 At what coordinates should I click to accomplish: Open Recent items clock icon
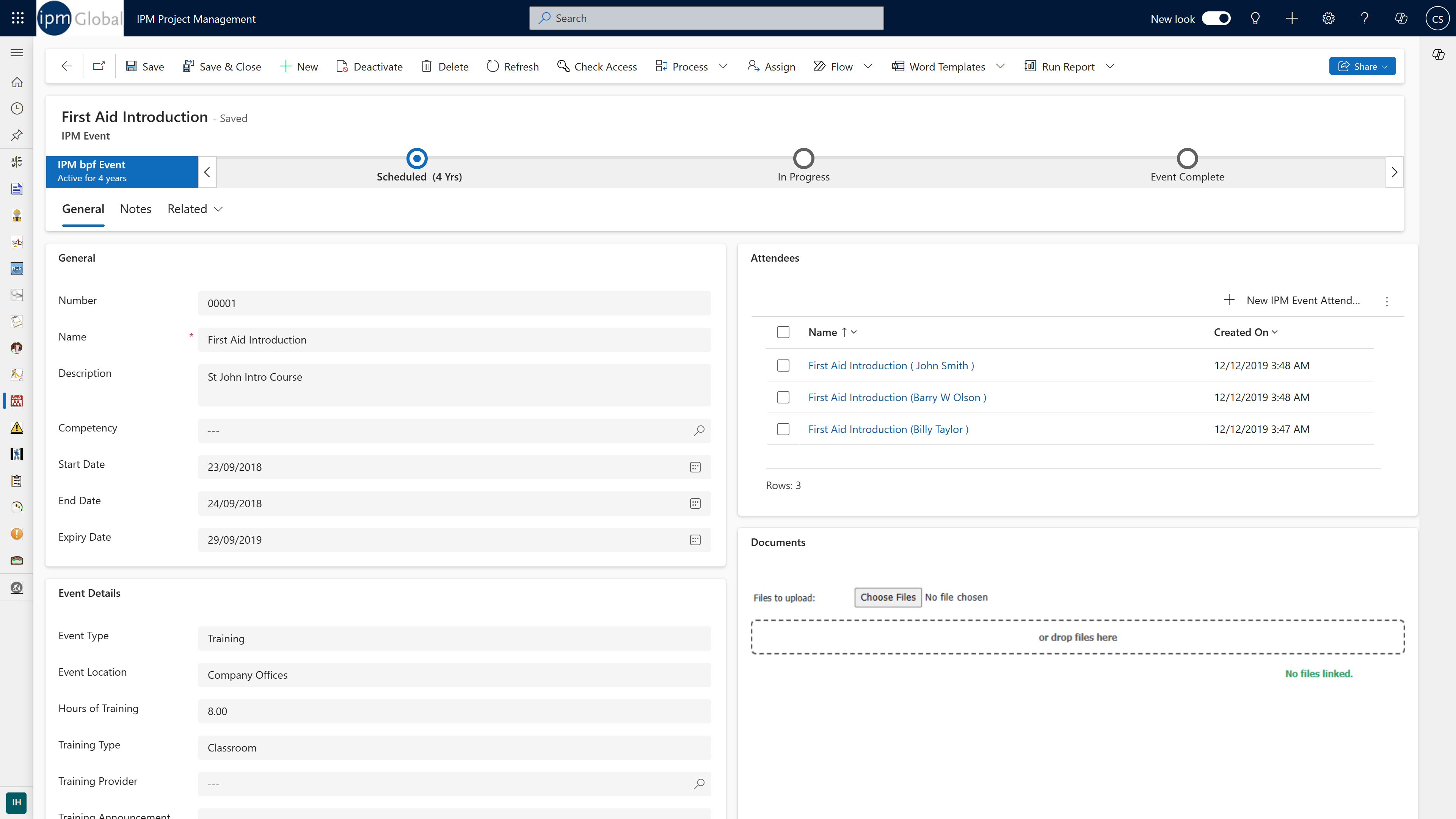(x=17, y=108)
